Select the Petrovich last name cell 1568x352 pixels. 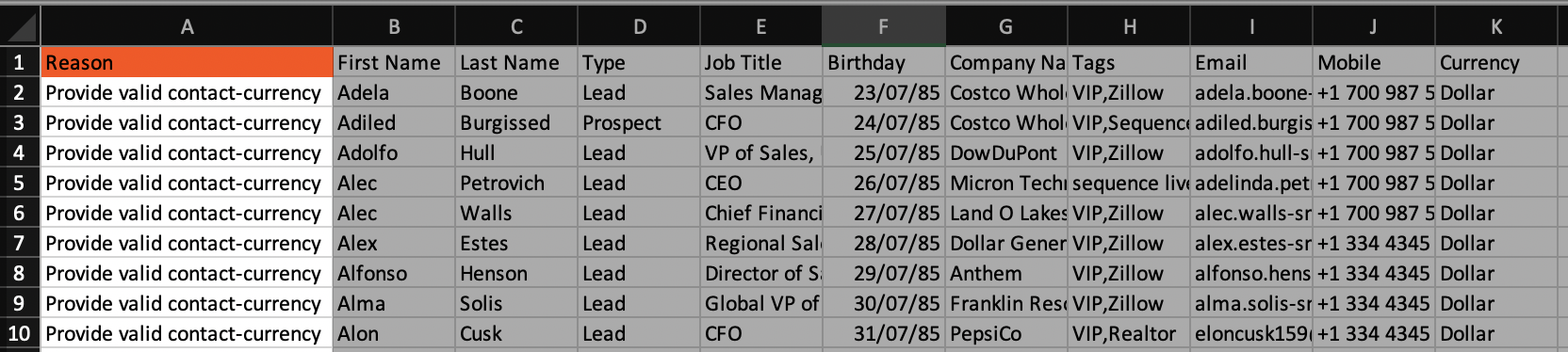tap(516, 183)
